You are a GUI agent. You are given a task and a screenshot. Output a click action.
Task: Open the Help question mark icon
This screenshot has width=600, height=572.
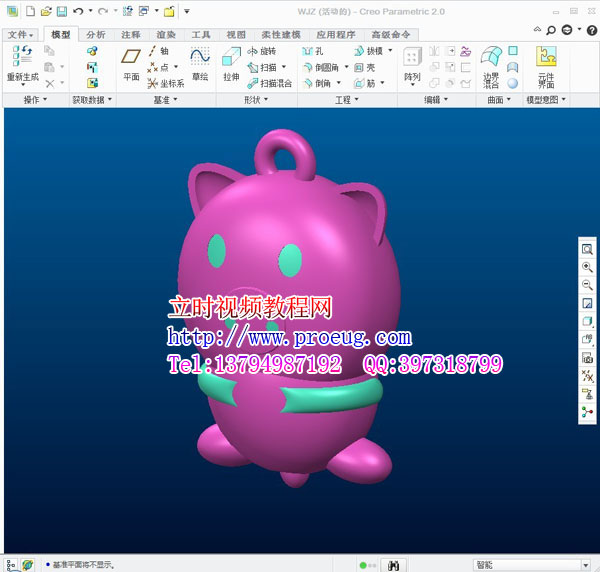(x=592, y=30)
